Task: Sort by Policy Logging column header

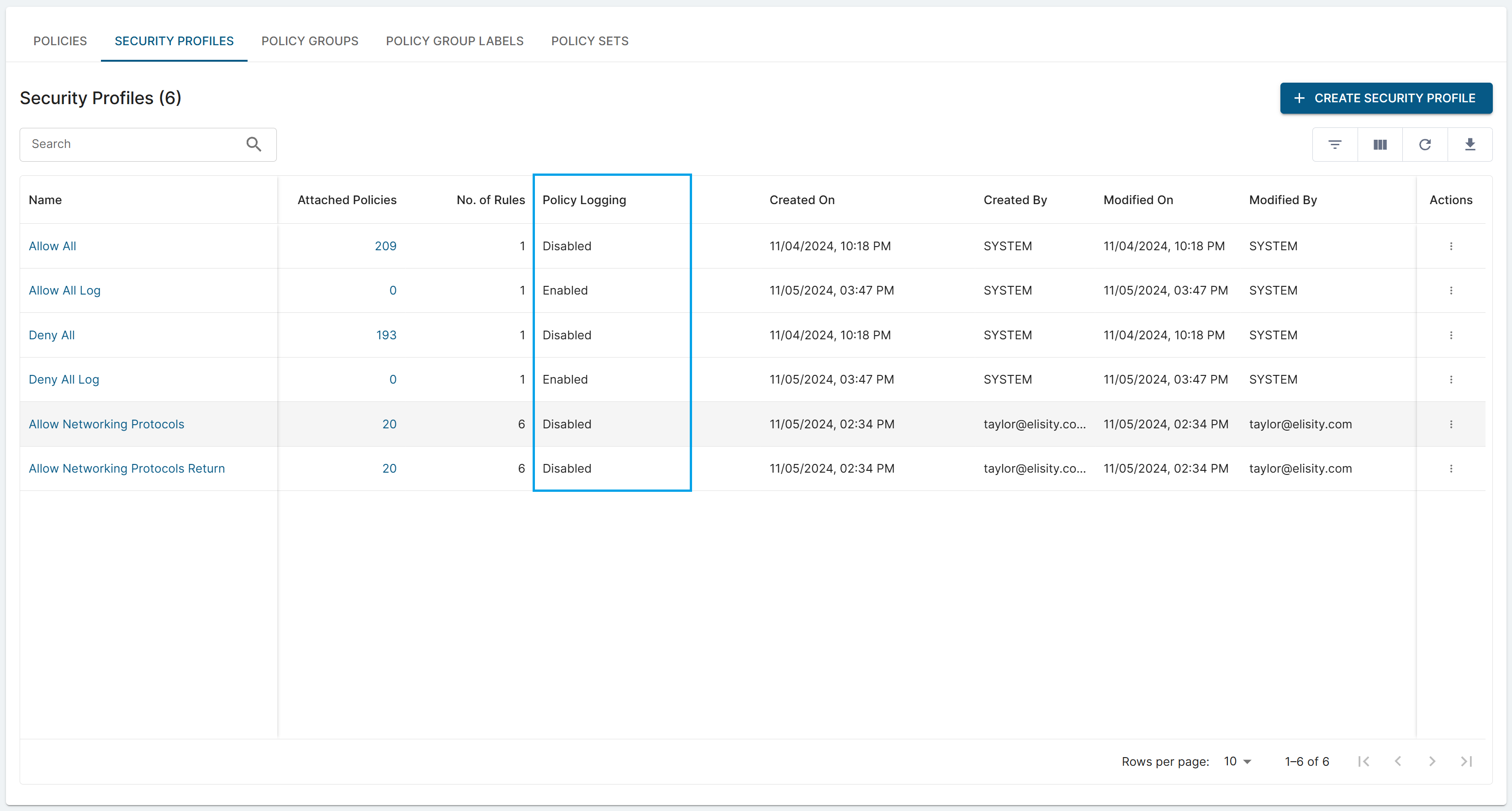Action: [x=584, y=200]
